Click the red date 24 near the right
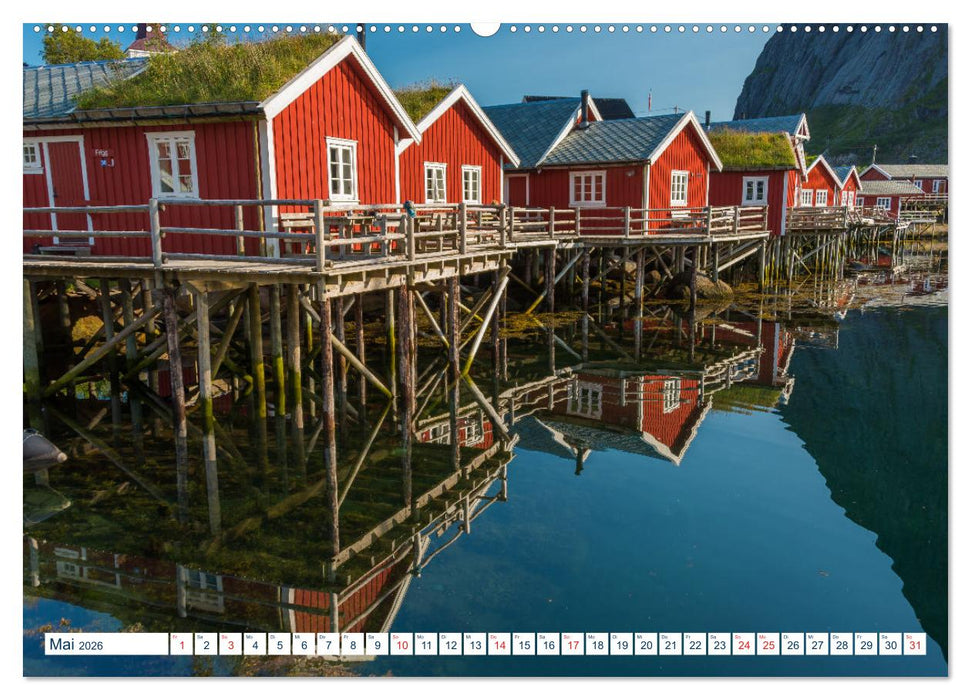Screen dimensions: 971x700 746,647
